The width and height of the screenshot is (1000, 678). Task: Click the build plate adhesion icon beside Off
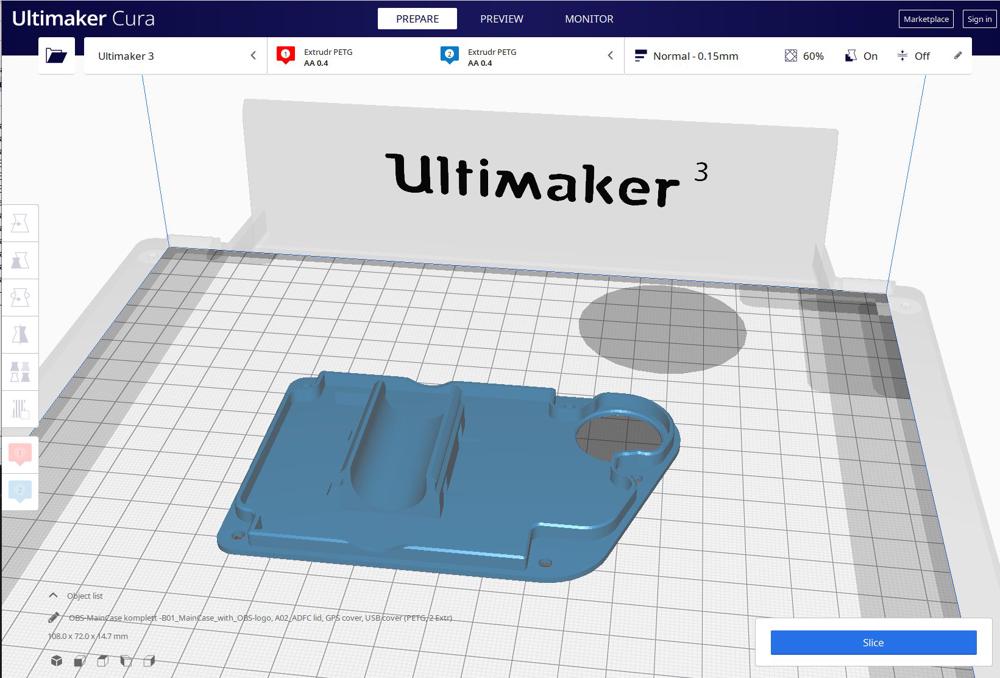(x=902, y=56)
